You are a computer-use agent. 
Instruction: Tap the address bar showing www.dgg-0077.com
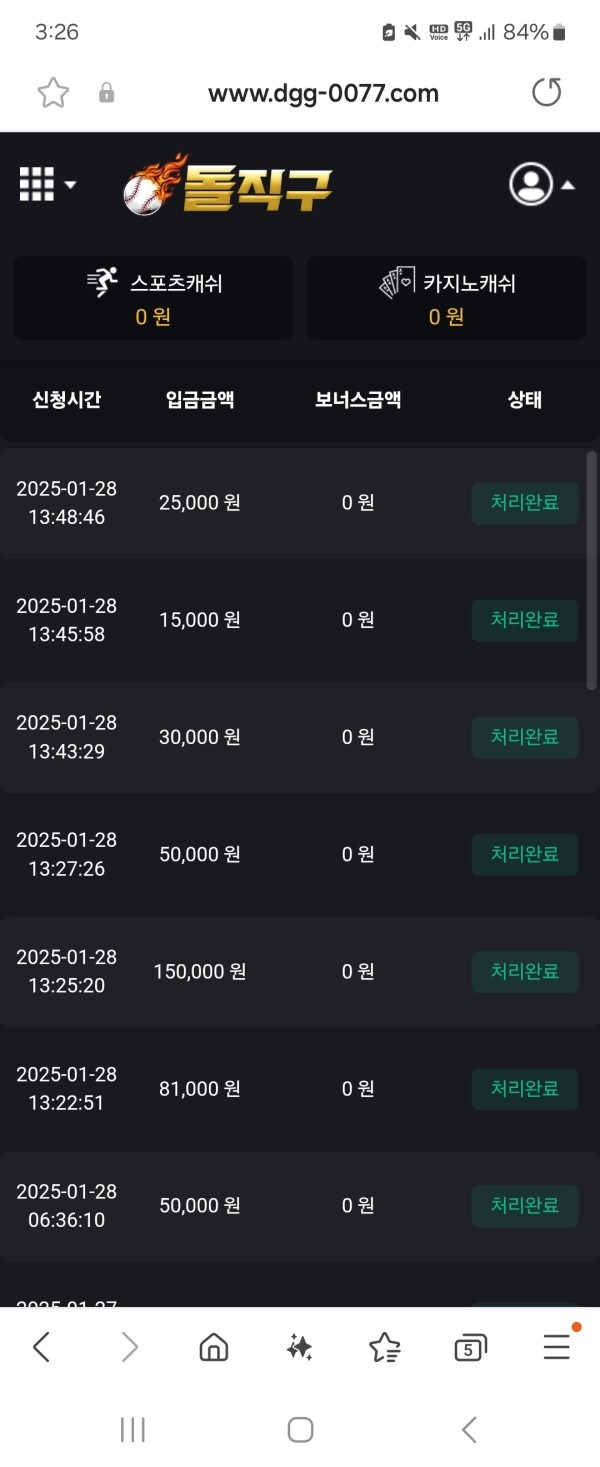(x=322, y=92)
